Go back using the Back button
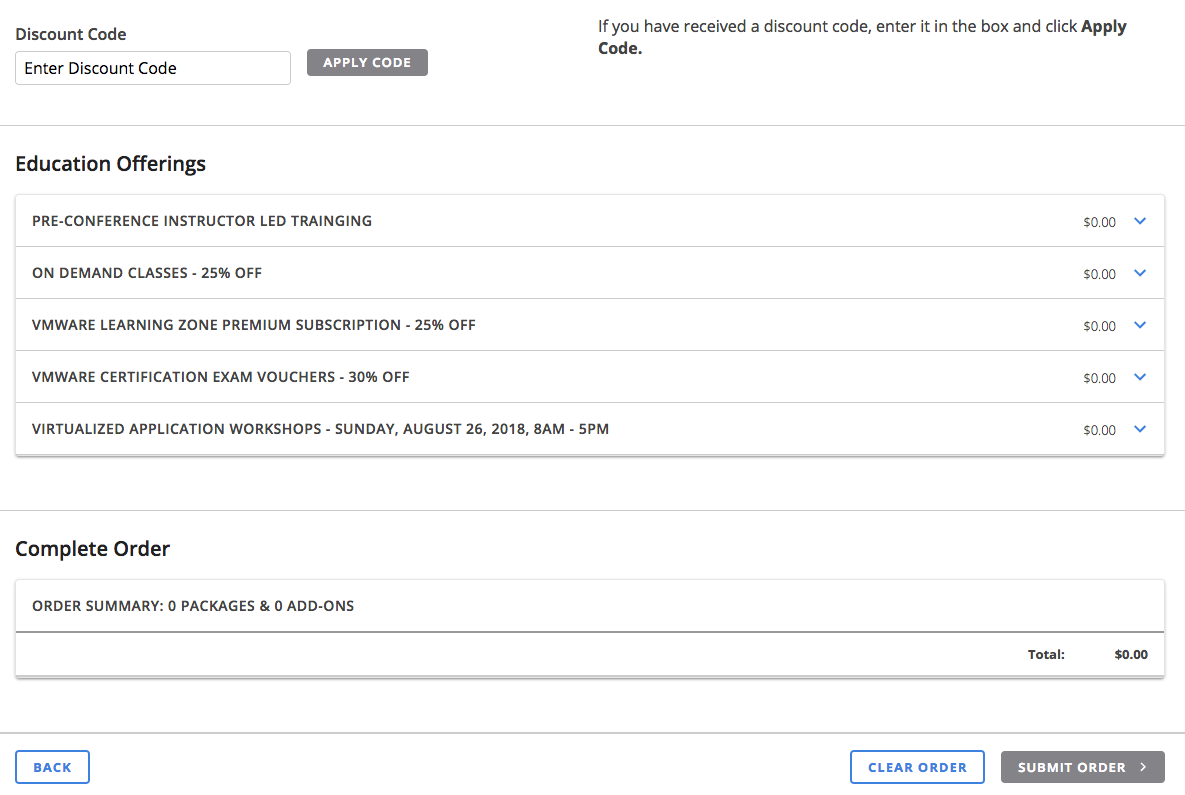 tap(52, 767)
